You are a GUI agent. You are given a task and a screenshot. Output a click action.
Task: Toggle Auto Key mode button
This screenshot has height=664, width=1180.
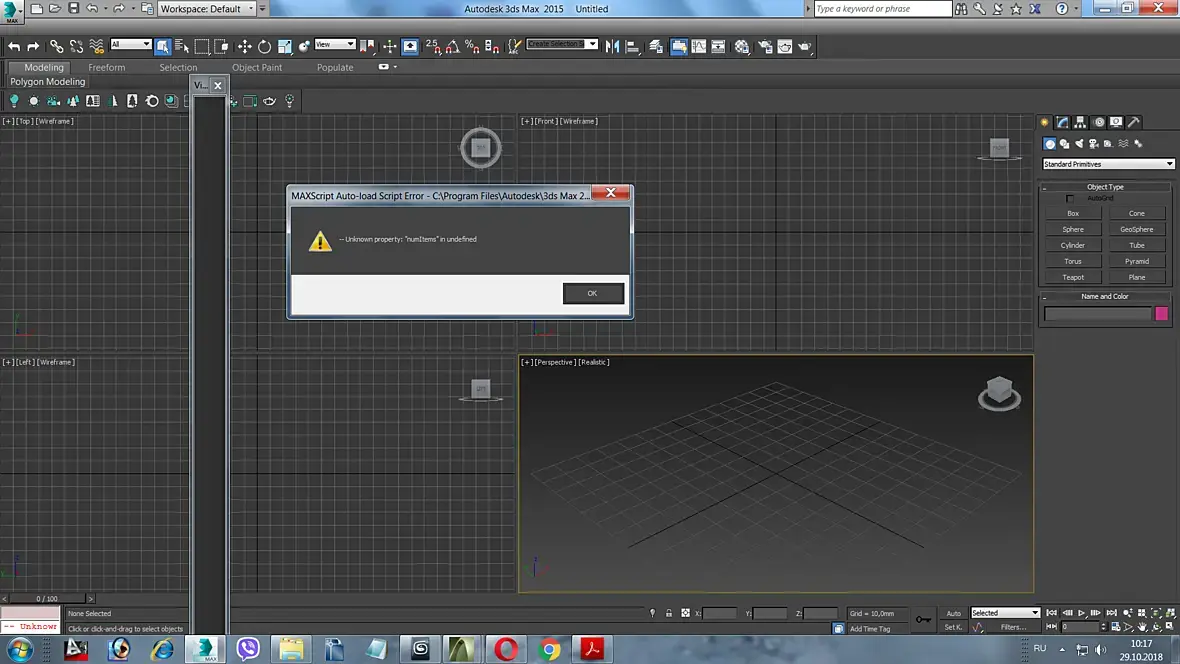[953, 614]
